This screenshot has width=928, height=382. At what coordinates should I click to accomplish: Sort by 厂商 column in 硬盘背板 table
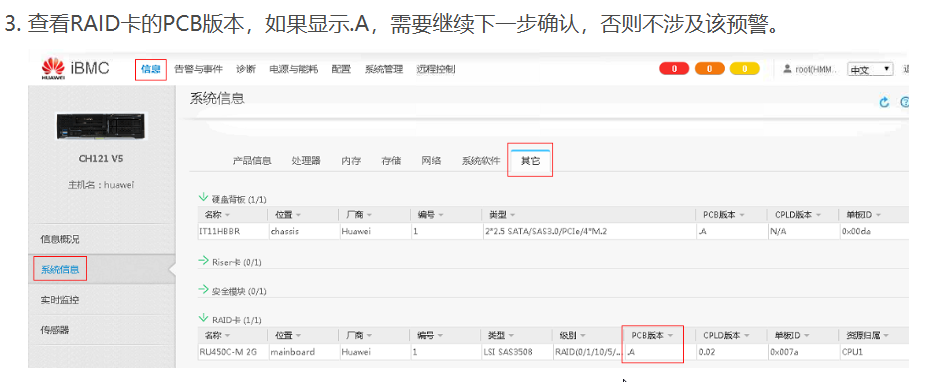tap(359, 214)
